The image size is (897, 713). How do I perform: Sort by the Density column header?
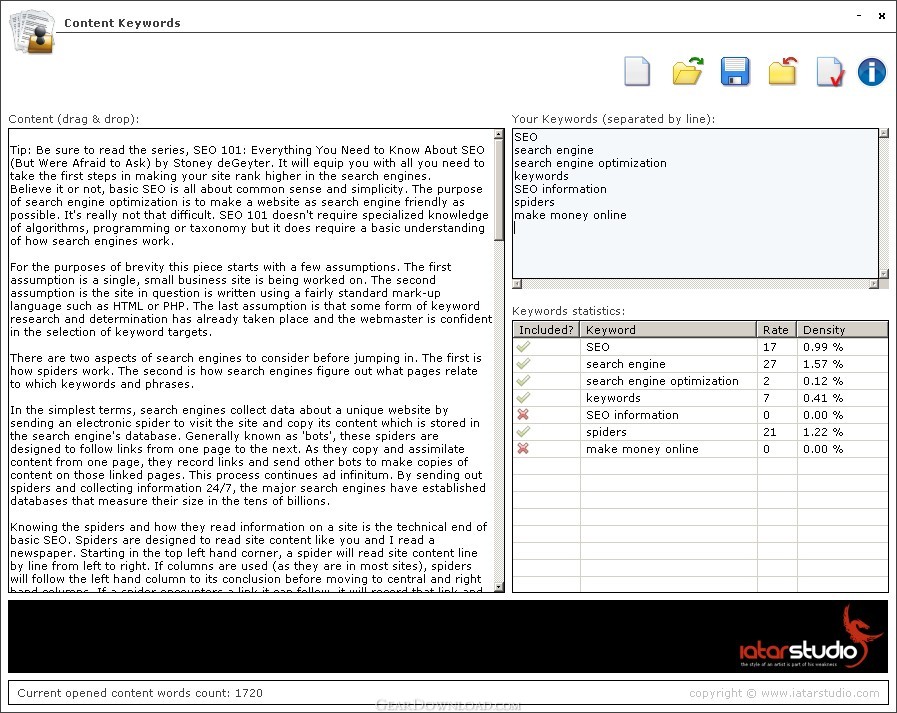coord(842,330)
